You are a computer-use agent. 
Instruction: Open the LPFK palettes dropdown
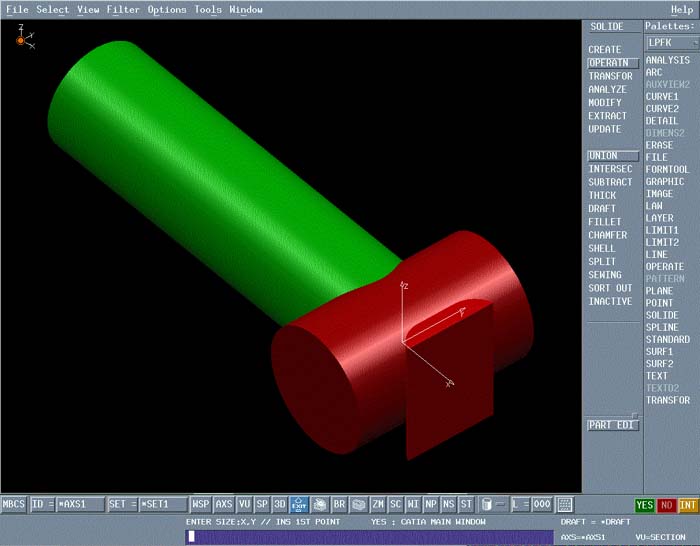tap(668, 43)
